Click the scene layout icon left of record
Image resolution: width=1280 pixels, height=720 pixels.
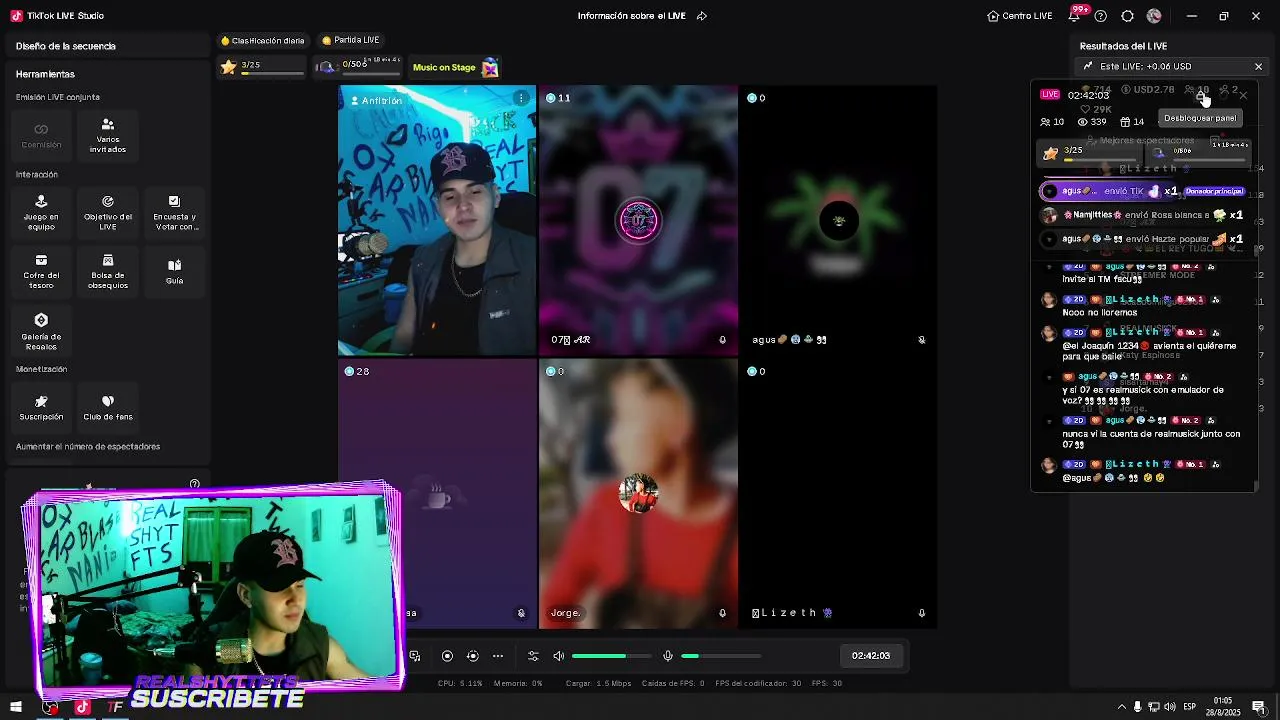point(415,656)
